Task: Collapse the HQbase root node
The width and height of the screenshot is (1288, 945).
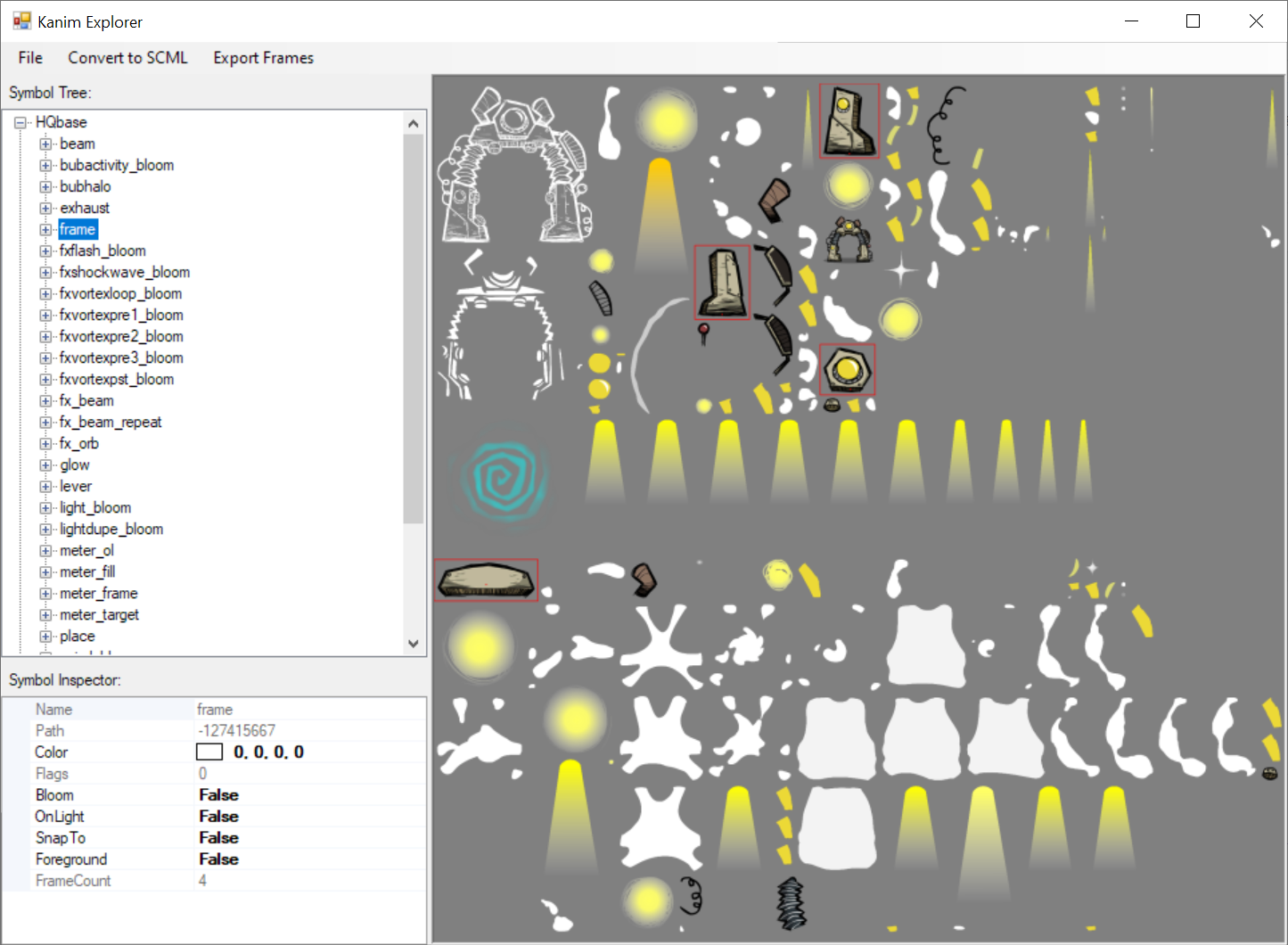Action: tap(21, 123)
